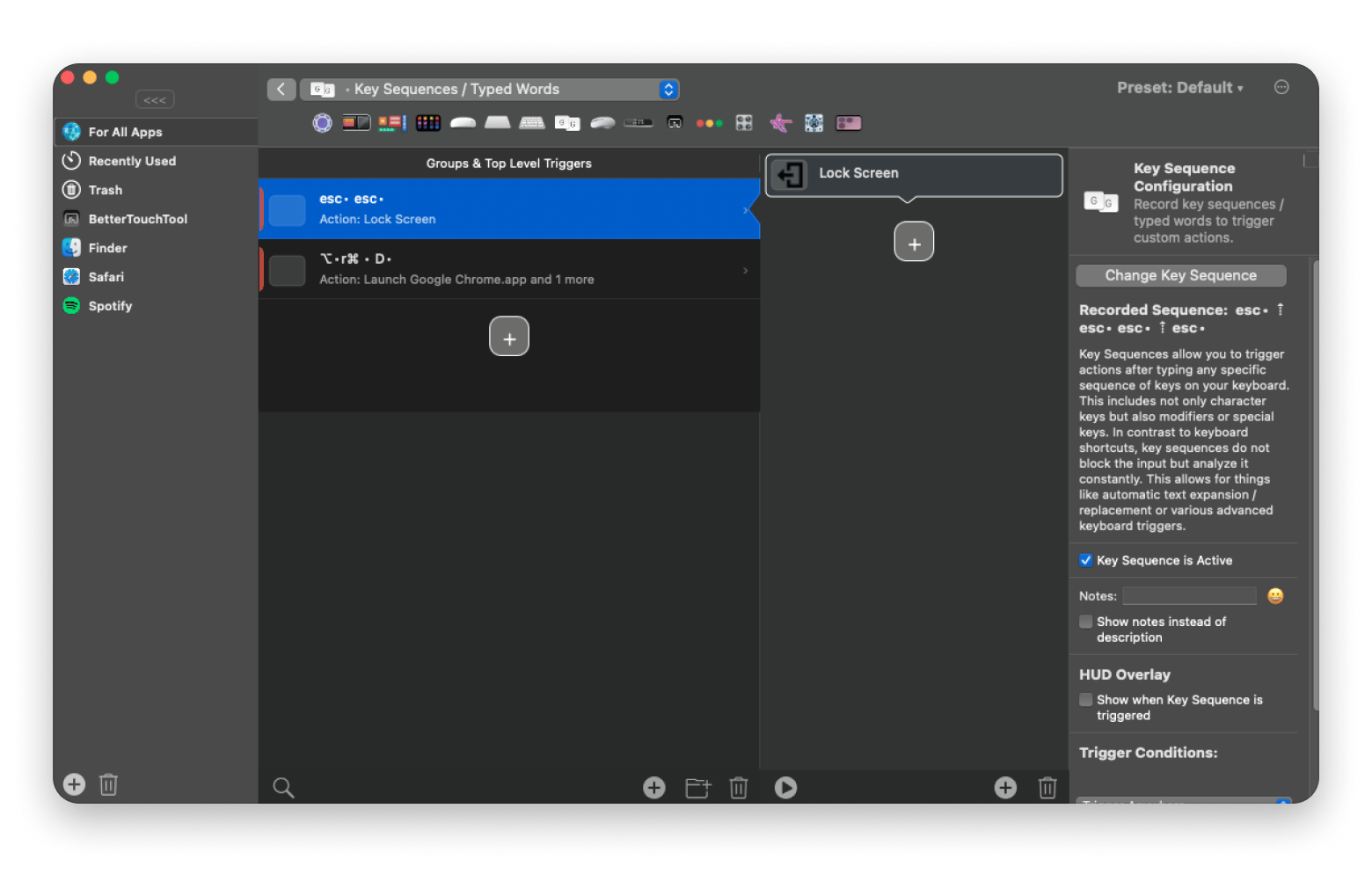Select the Siri Remote trigger icon
The height and width of the screenshot is (874, 1372).
pos(639,123)
